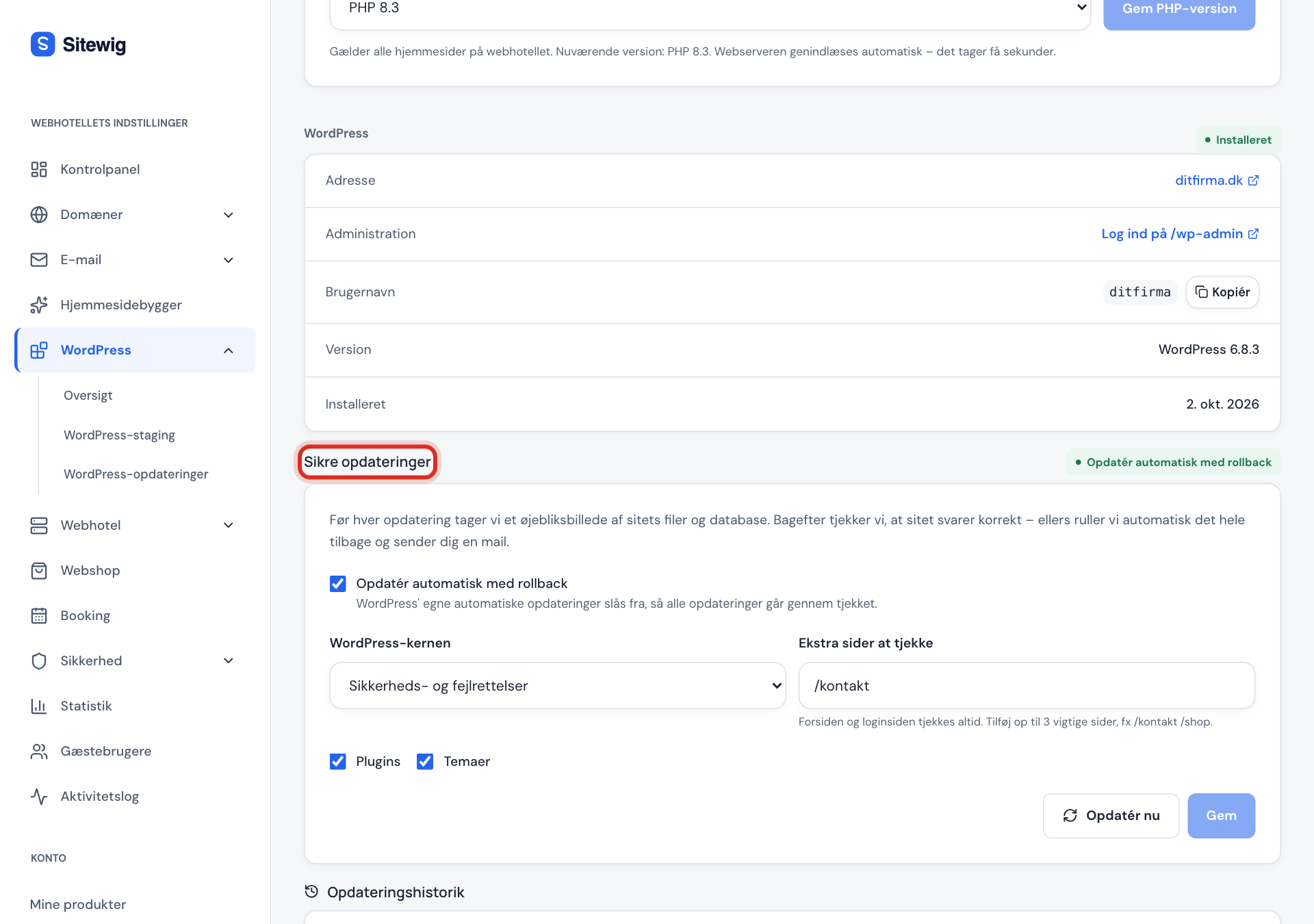Collapse the WordPress menu chevron
This screenshot has width=1314, height=924.
229,350
